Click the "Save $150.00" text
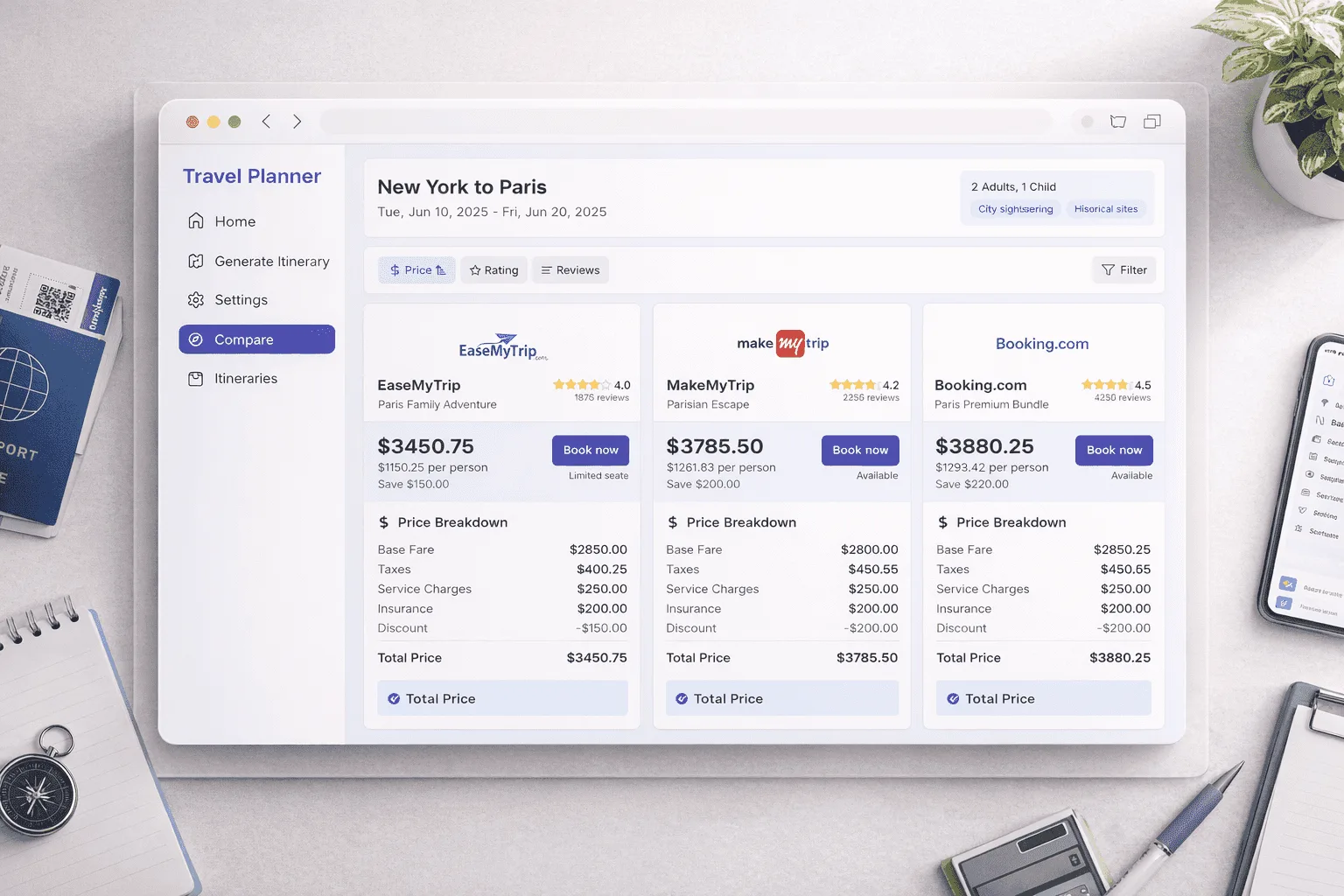 coord(413,484)
